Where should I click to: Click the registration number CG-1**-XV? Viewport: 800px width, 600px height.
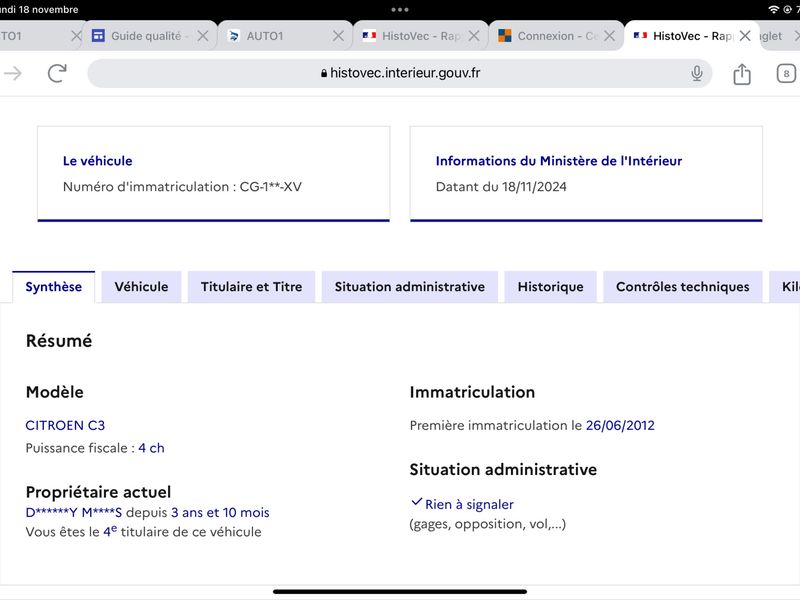270,187
